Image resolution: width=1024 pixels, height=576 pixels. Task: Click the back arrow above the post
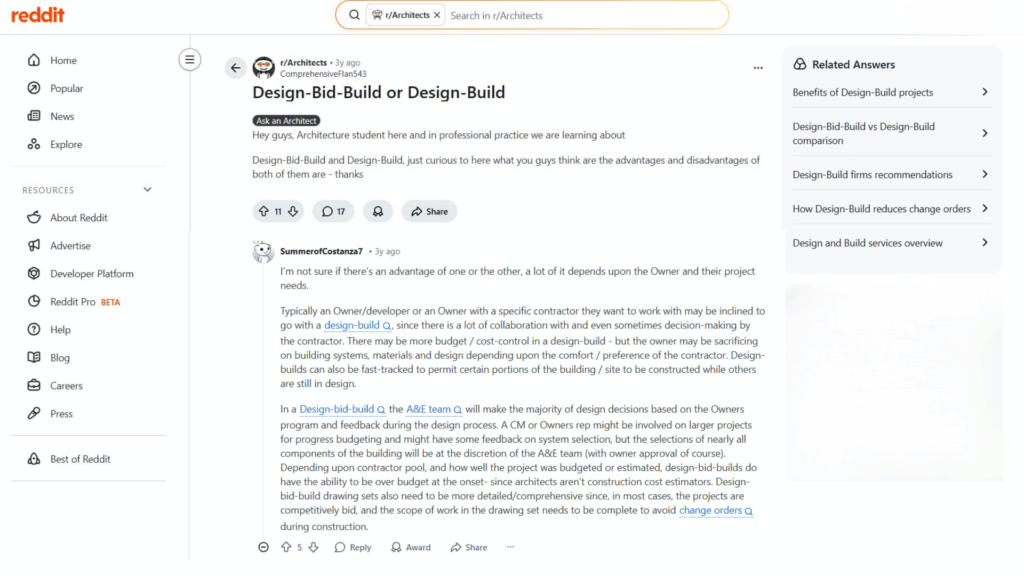[235, 68]
